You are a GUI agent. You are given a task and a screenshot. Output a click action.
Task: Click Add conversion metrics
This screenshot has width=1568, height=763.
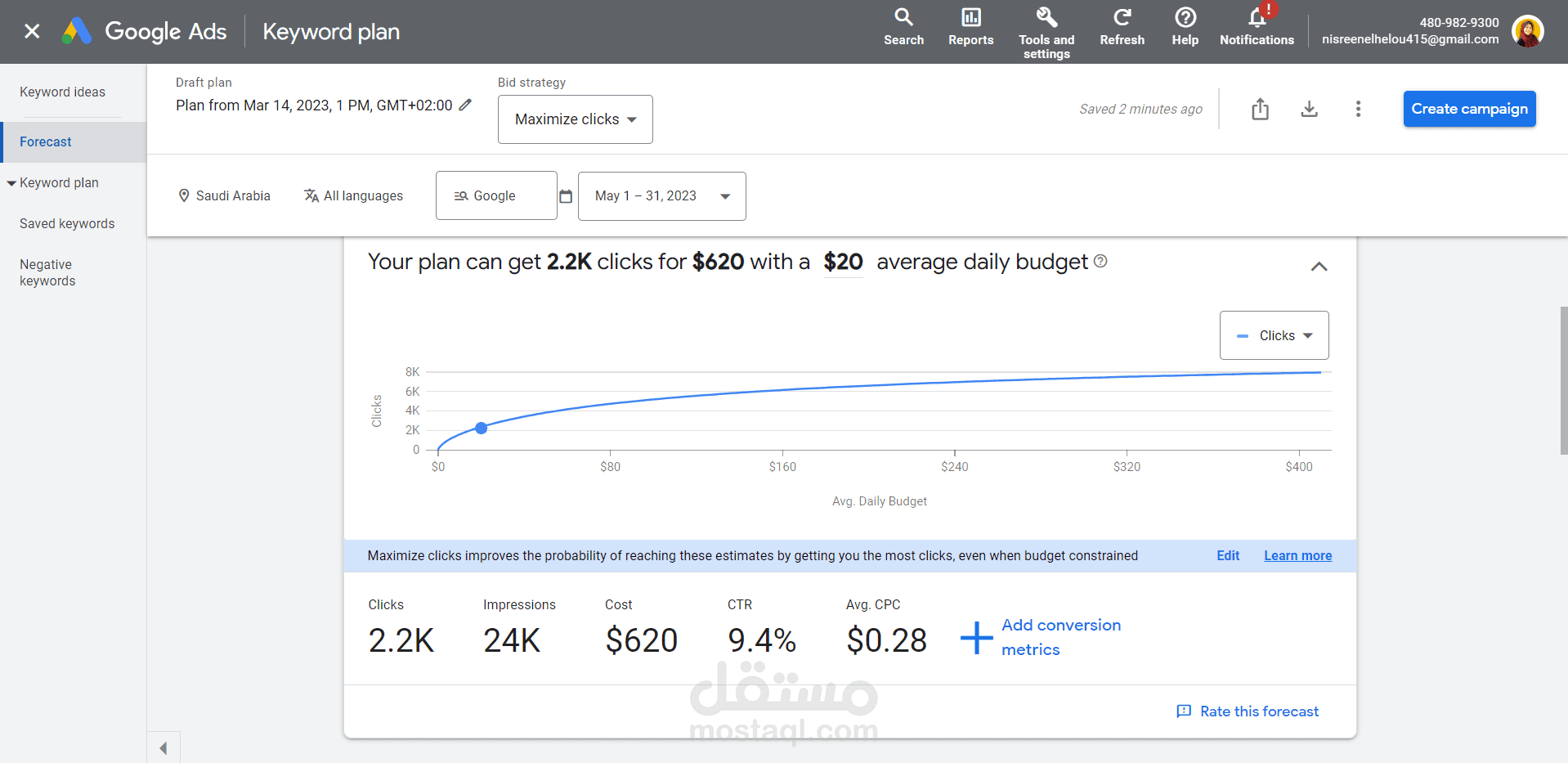click(x=1061, y=637)
